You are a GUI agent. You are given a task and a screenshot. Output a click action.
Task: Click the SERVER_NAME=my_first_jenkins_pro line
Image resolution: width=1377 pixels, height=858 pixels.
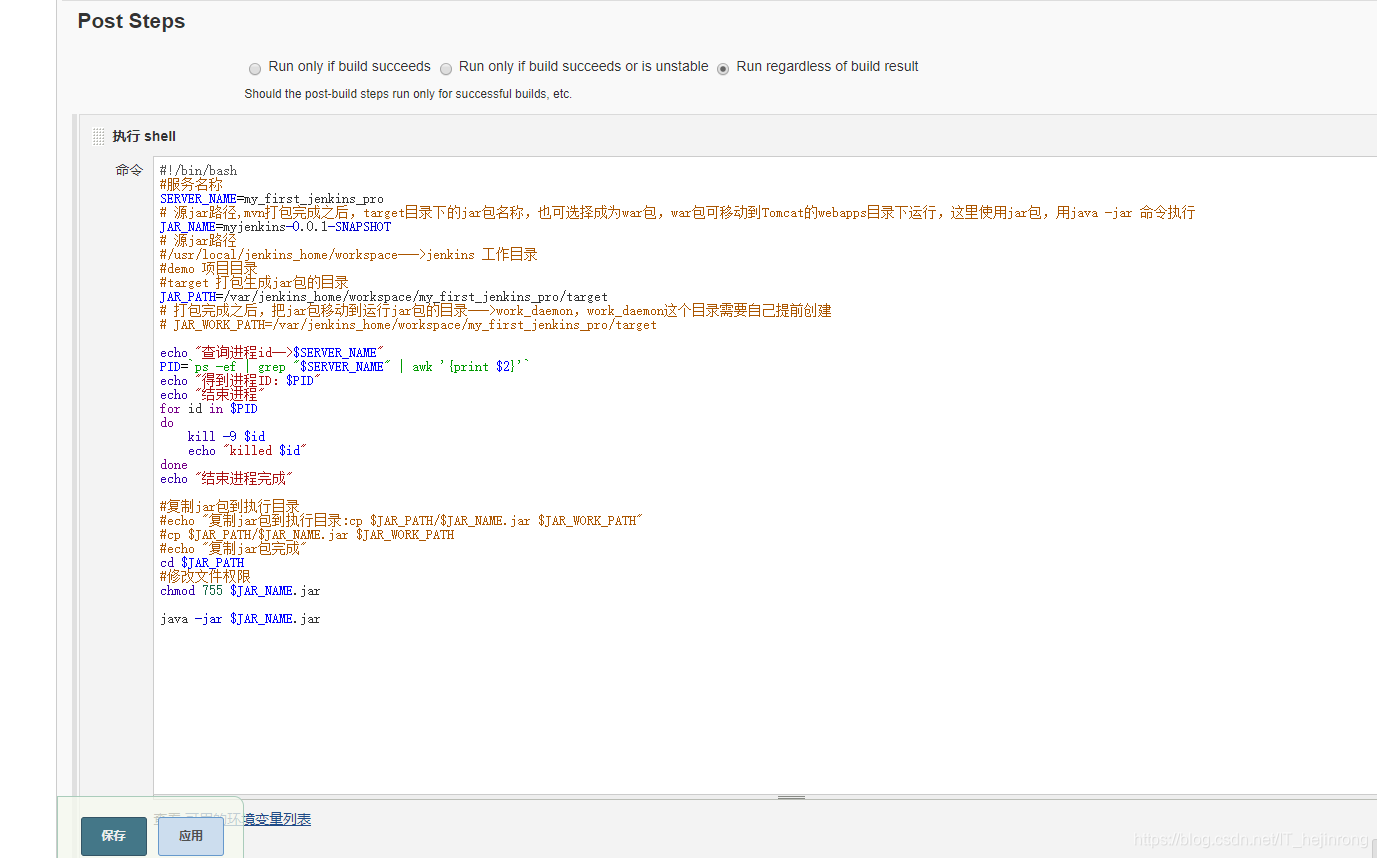pyautogui.click(x=272, y=199)
